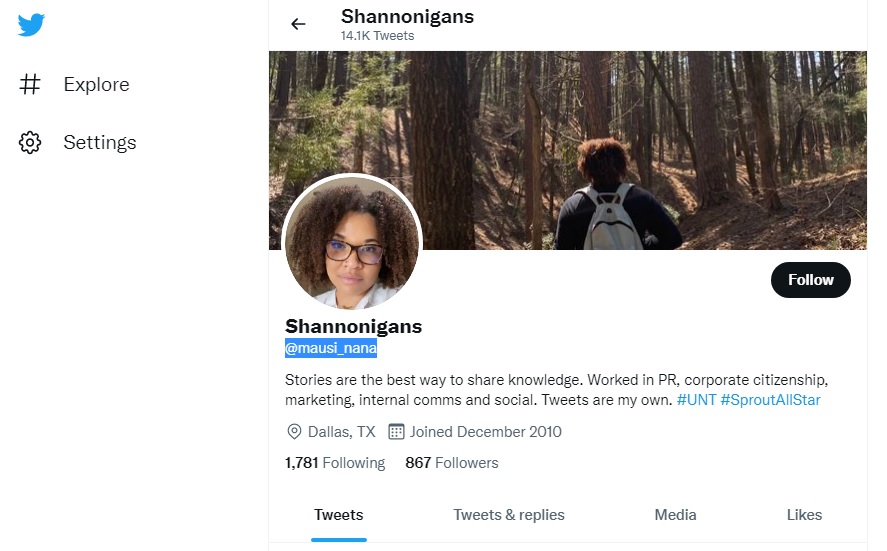The image size is (887, 551).
Task: Open the #SproutAllStar hashtag link
Action: (770, 400)
